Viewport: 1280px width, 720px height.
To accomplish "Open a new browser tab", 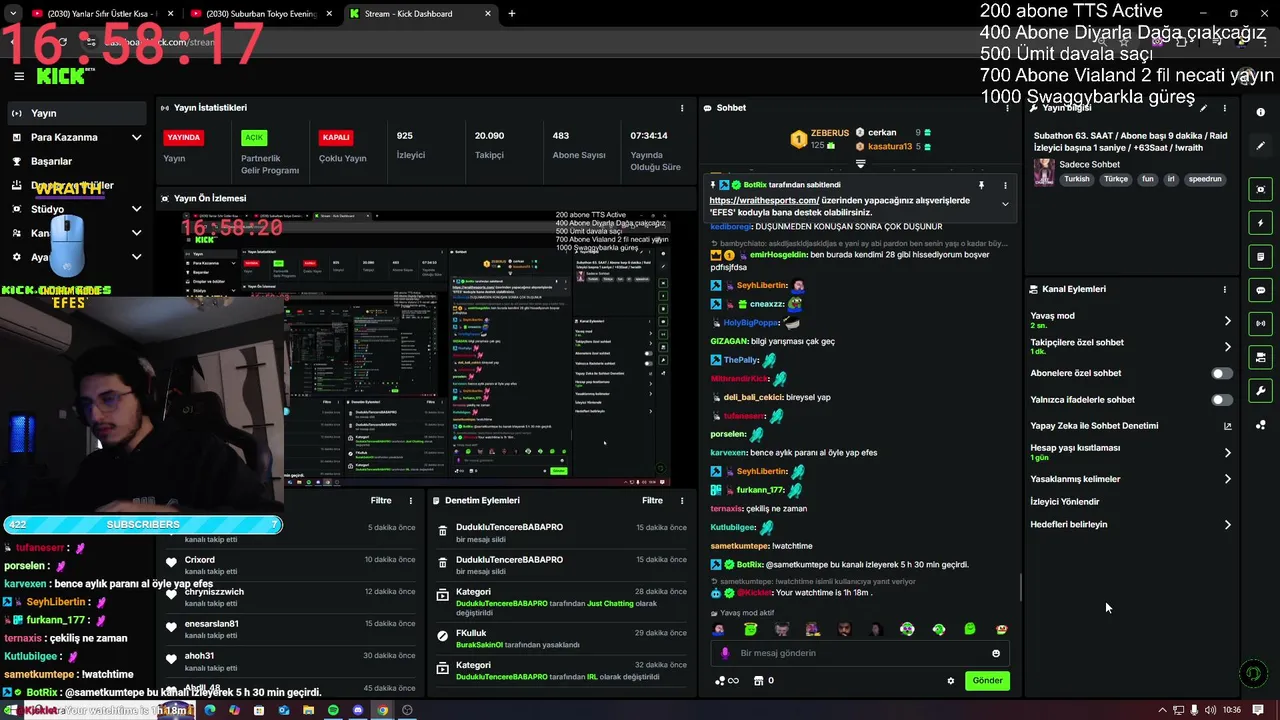I will 511,14.
